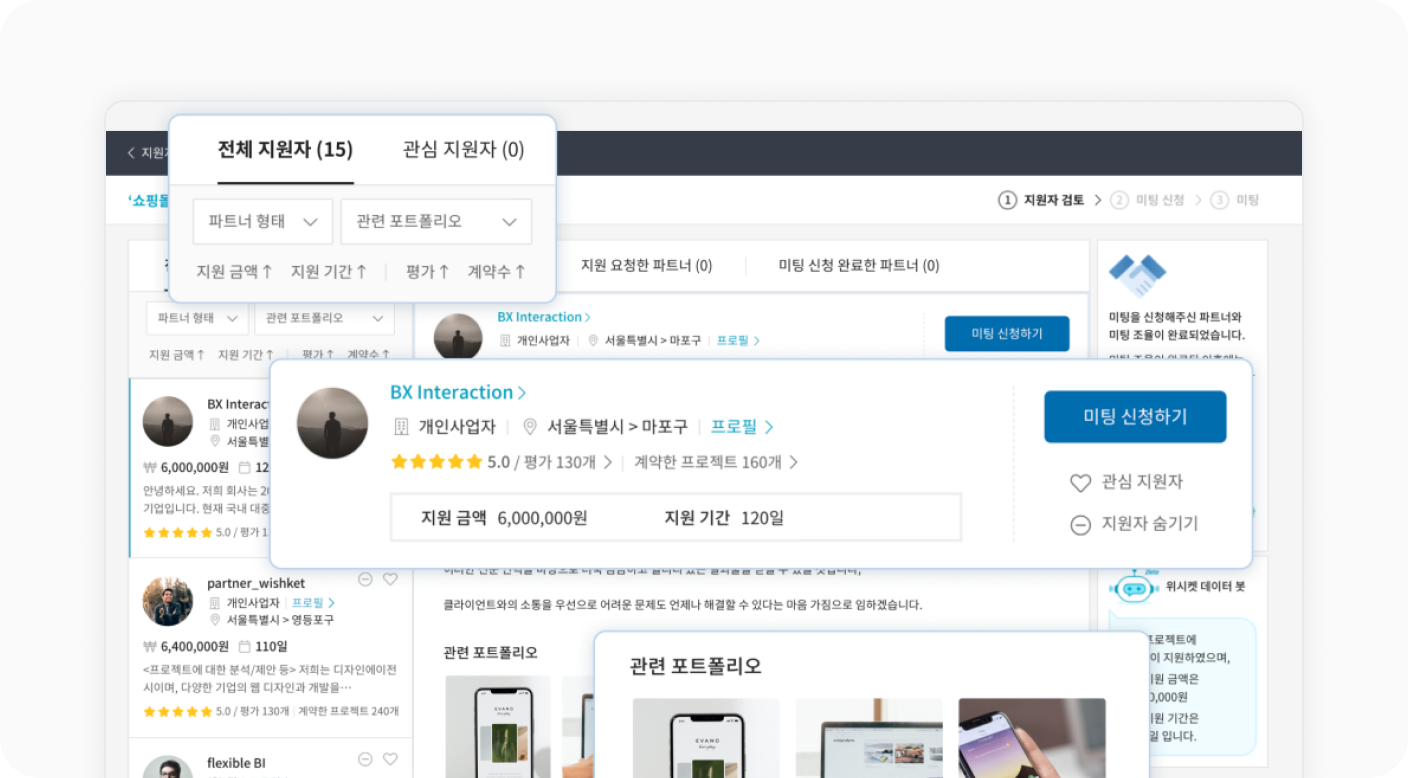Screen dimensions: 1408x778
Task: Select step 2 미팅 신청
Action: coord(1148,200)
